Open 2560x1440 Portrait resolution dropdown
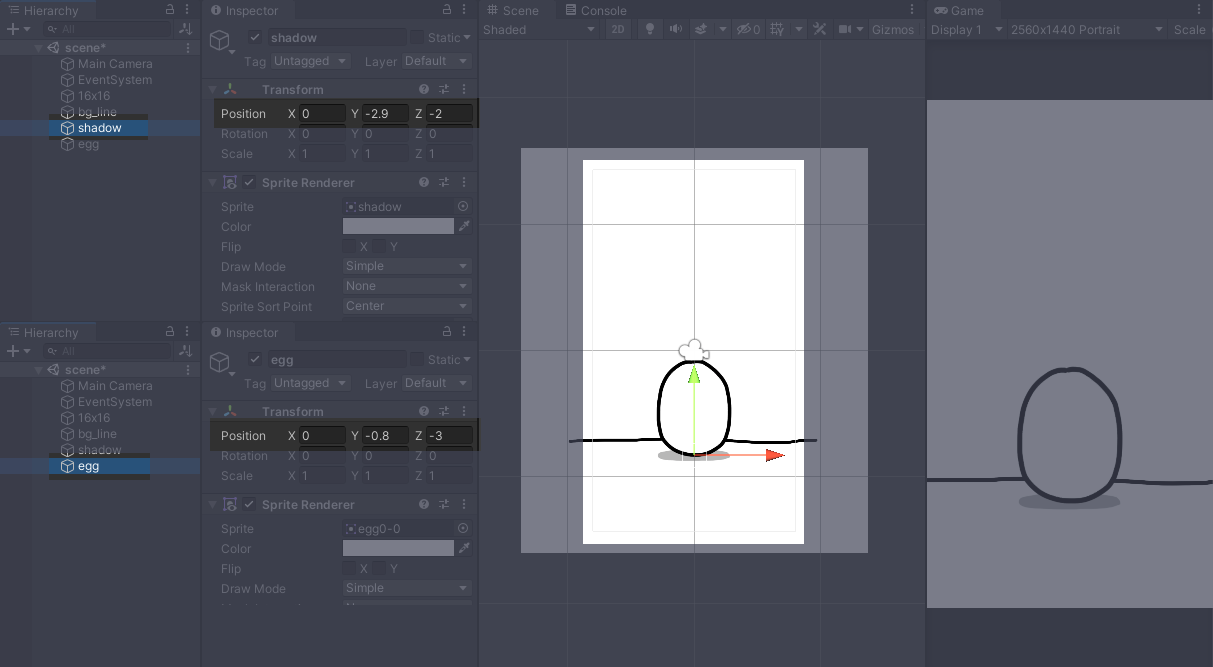Screen dimensions: 1213x667 click(x=1087, y=29)
